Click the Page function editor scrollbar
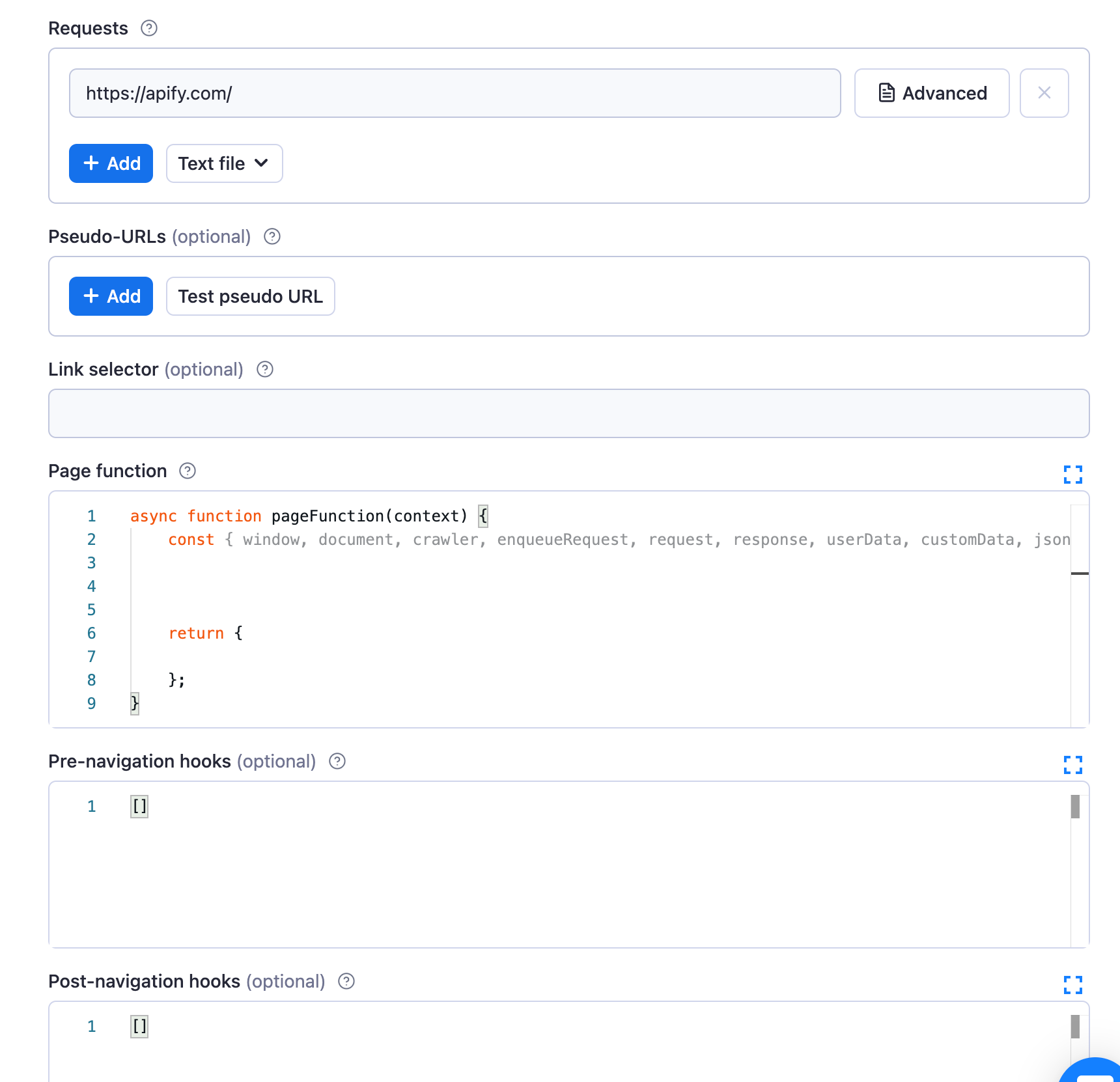The height and width of the screenshot is (1082, 1120). pyautogui.click(x=1079, y=574)
